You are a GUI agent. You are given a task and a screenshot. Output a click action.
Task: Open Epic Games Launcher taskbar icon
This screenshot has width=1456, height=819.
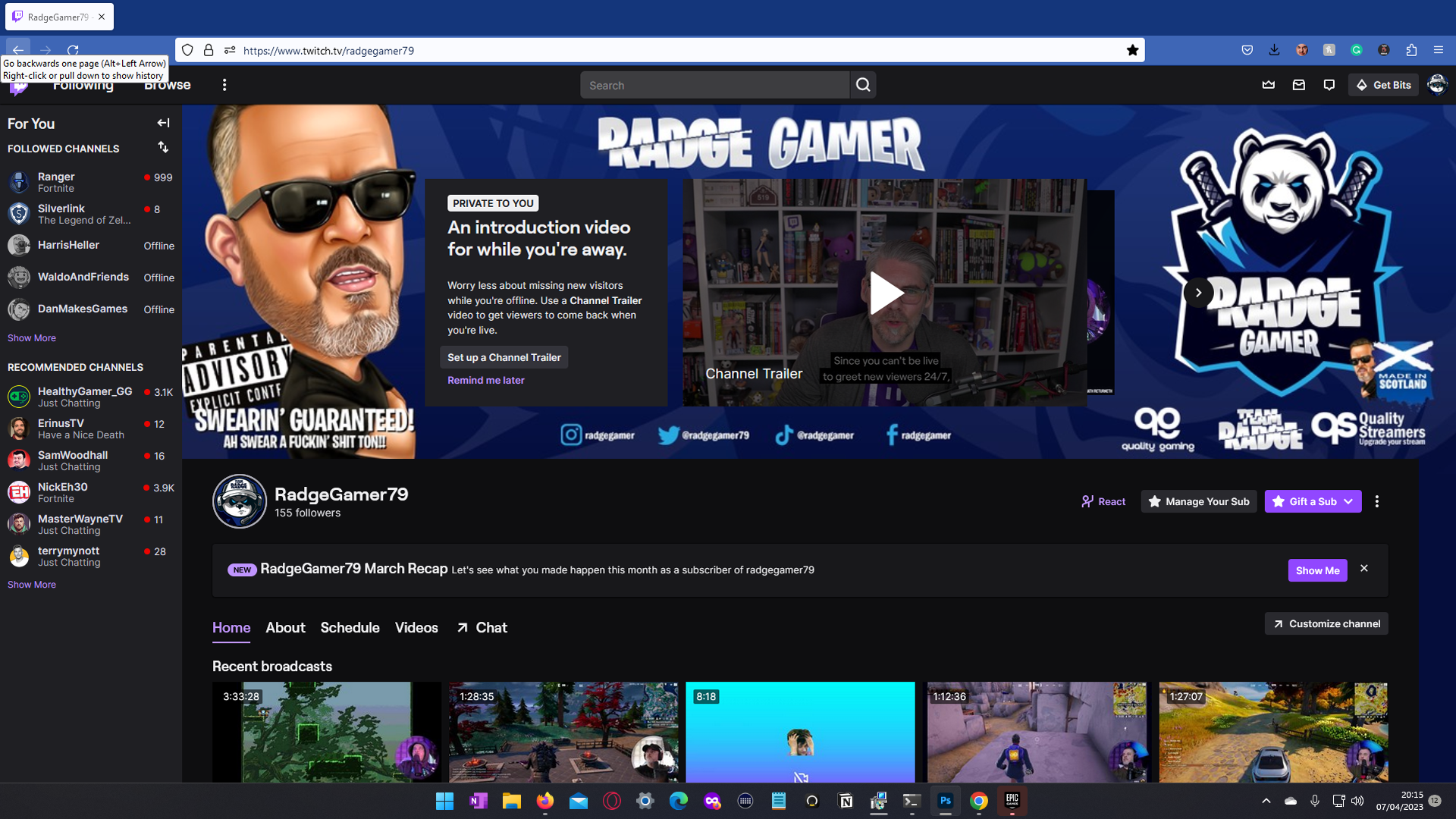[1012, 801]
